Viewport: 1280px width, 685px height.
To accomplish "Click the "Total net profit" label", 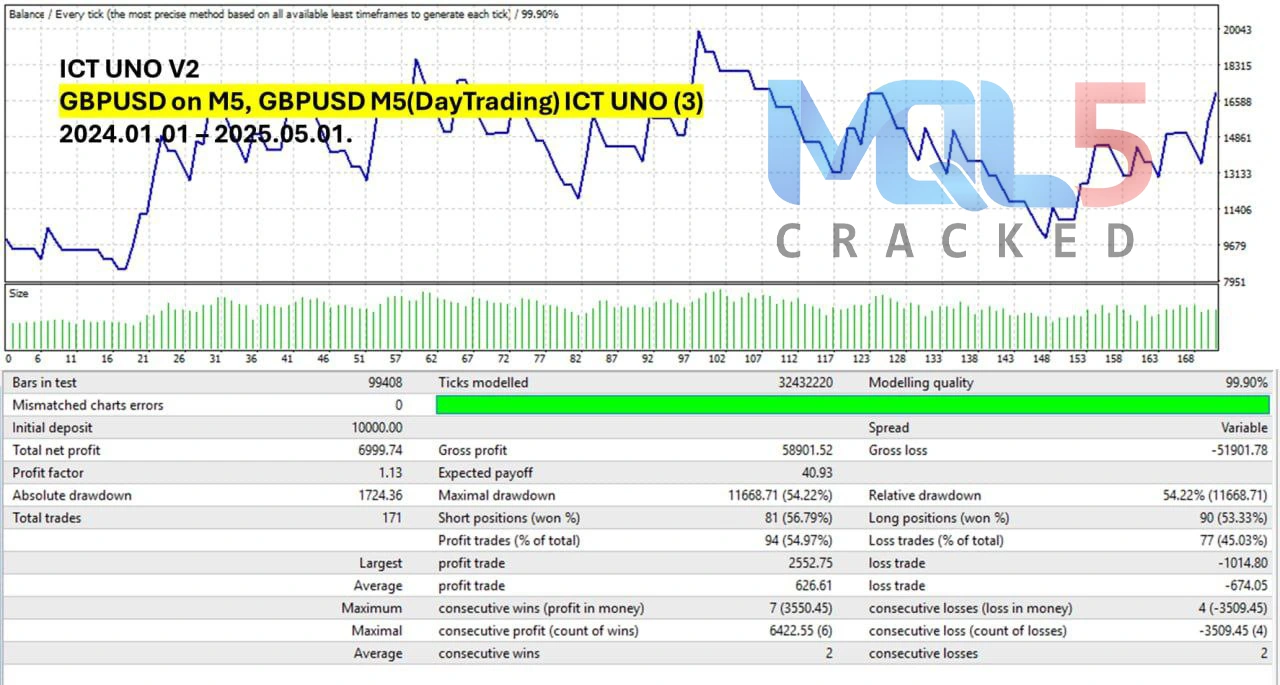I will pos(56,450).
